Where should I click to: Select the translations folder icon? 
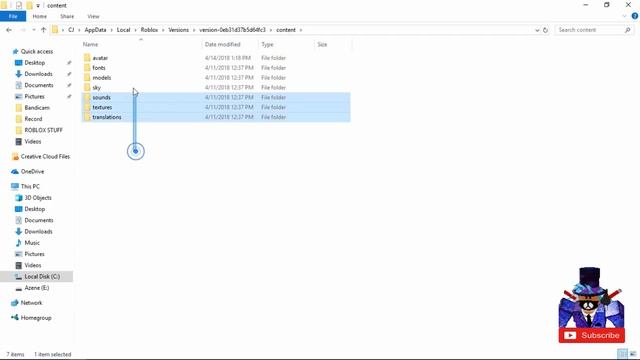[x=87, y=117]
